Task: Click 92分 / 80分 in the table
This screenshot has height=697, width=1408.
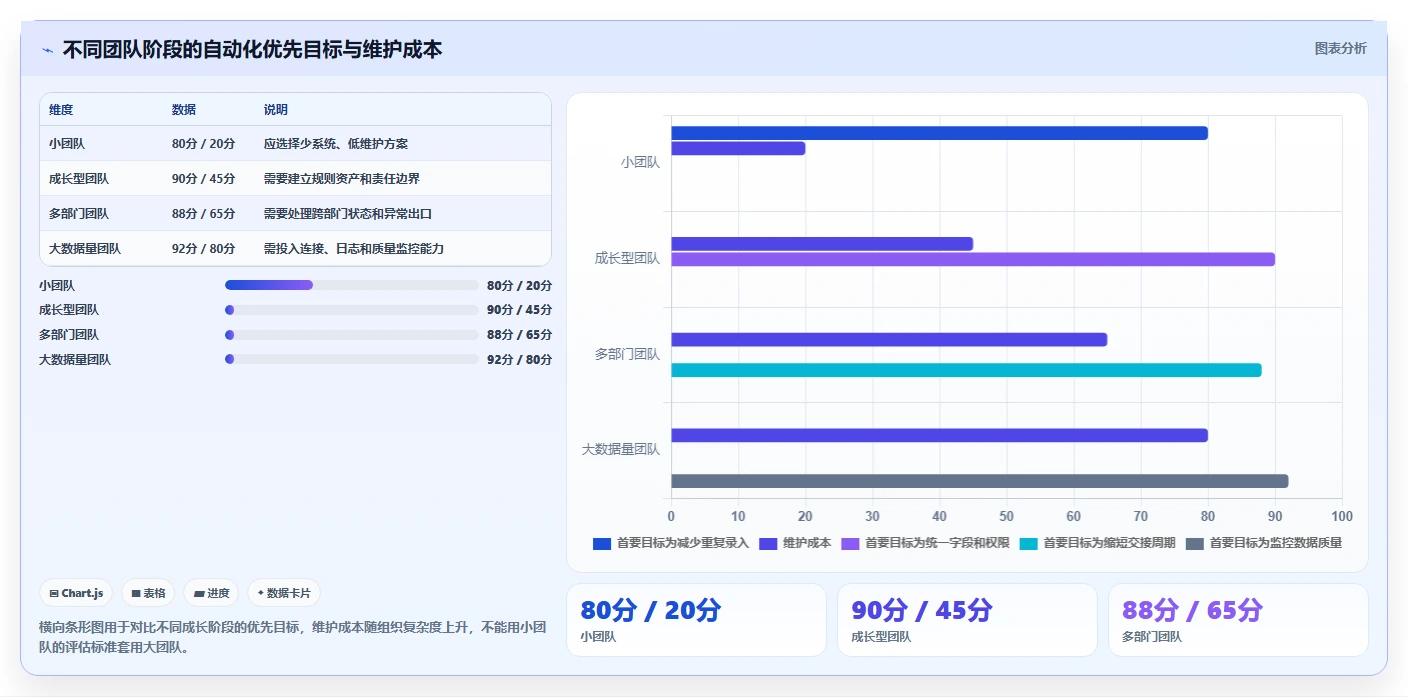Action: [204, 249]
